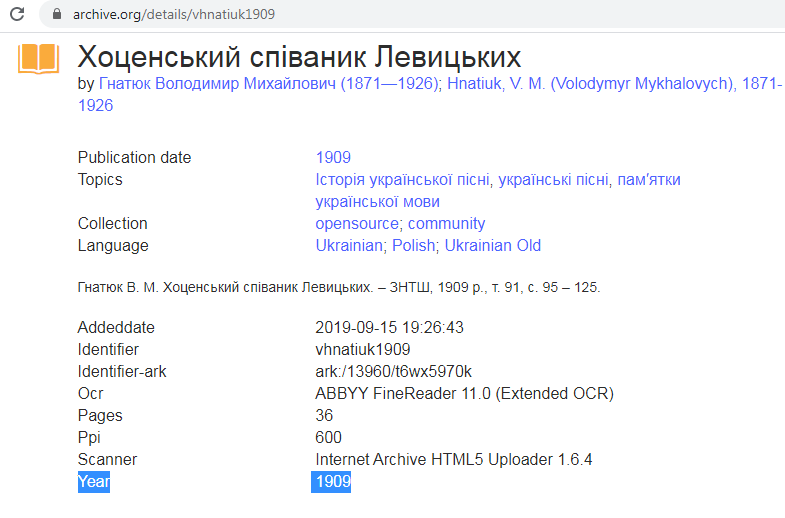Open the українські пісні topic link
The image size is (785, 518).
(x=553, y=179)
